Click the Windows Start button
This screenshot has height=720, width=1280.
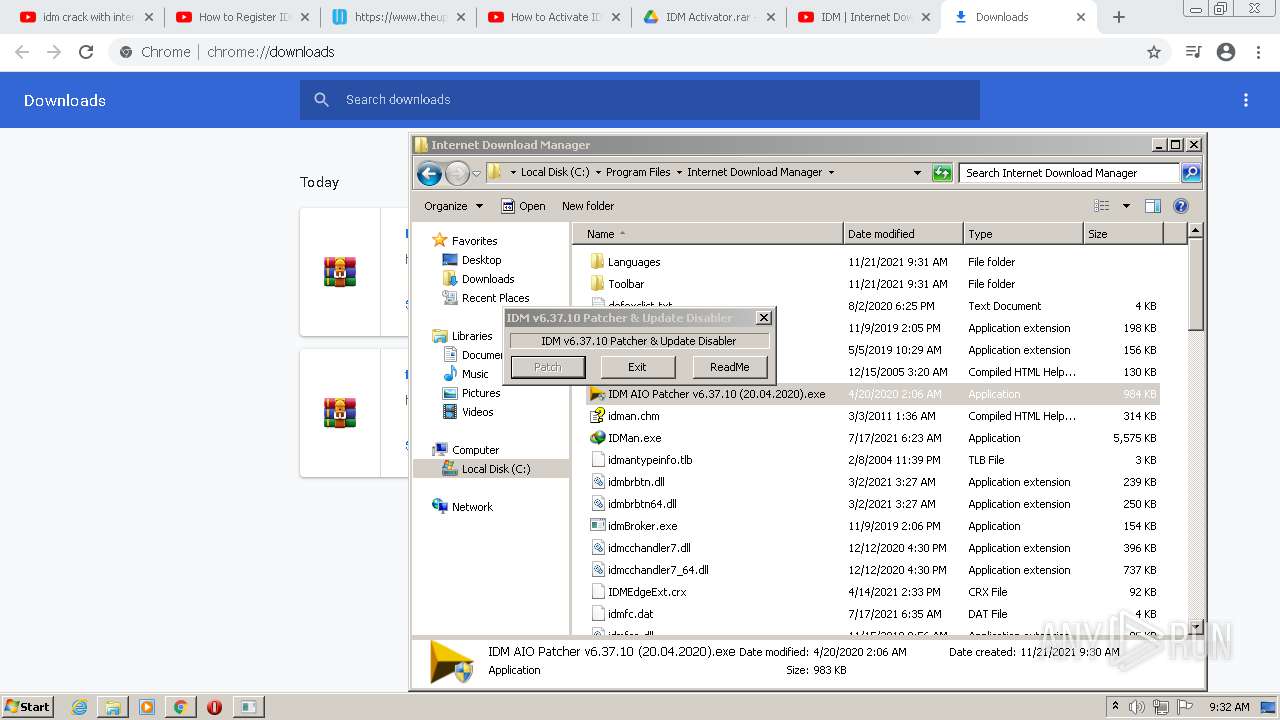coord(28,707)
